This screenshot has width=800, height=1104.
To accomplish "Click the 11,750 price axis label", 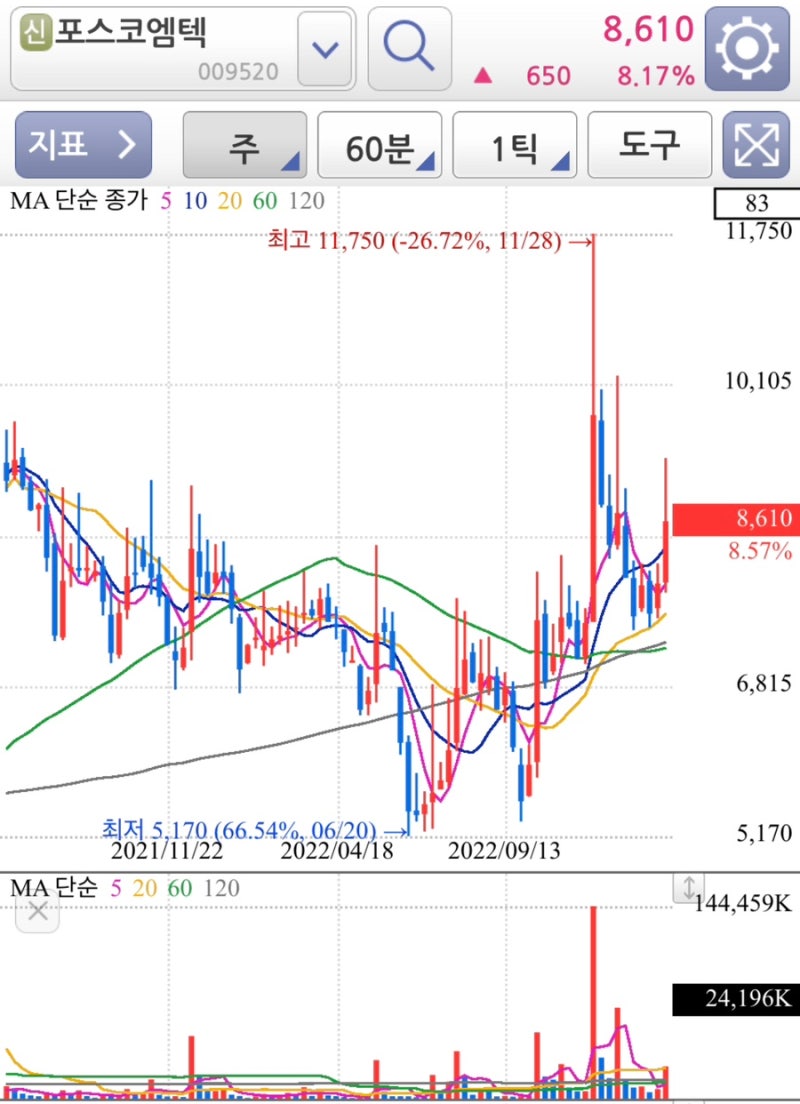I will (758, 231).
